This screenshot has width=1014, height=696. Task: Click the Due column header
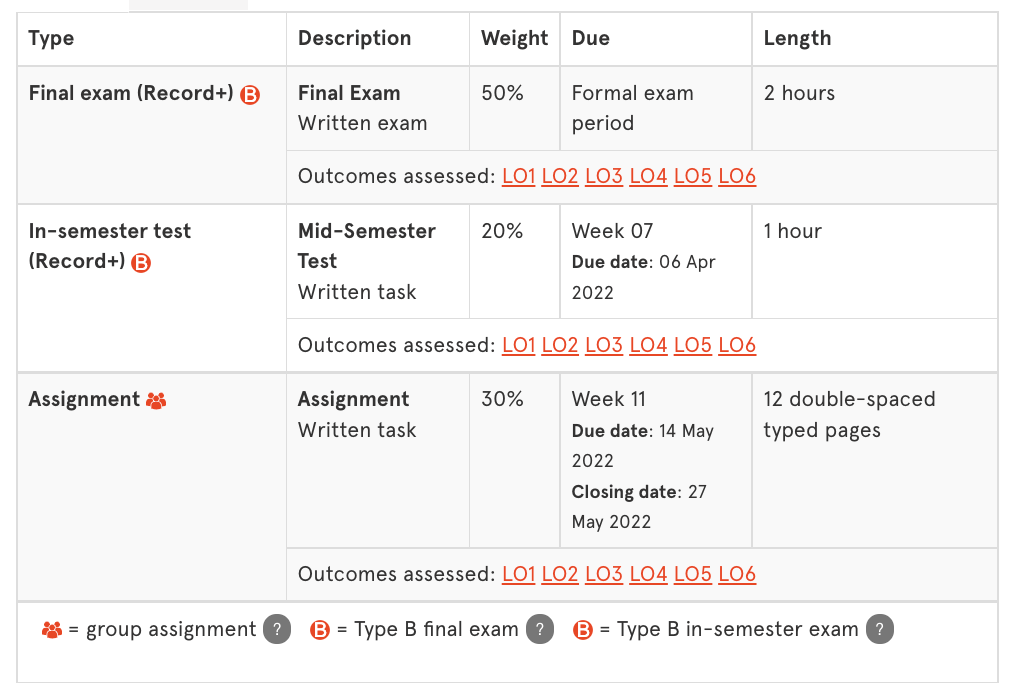590,39
